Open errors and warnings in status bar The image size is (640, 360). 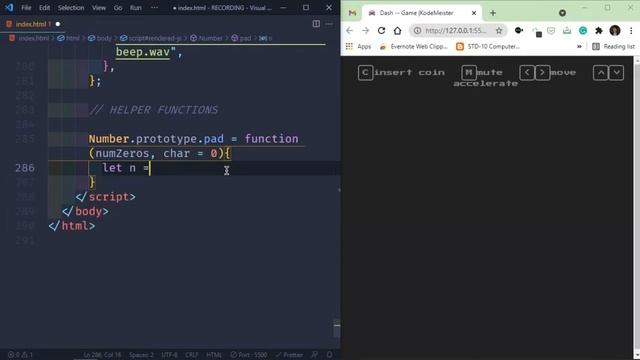[20, 355]
